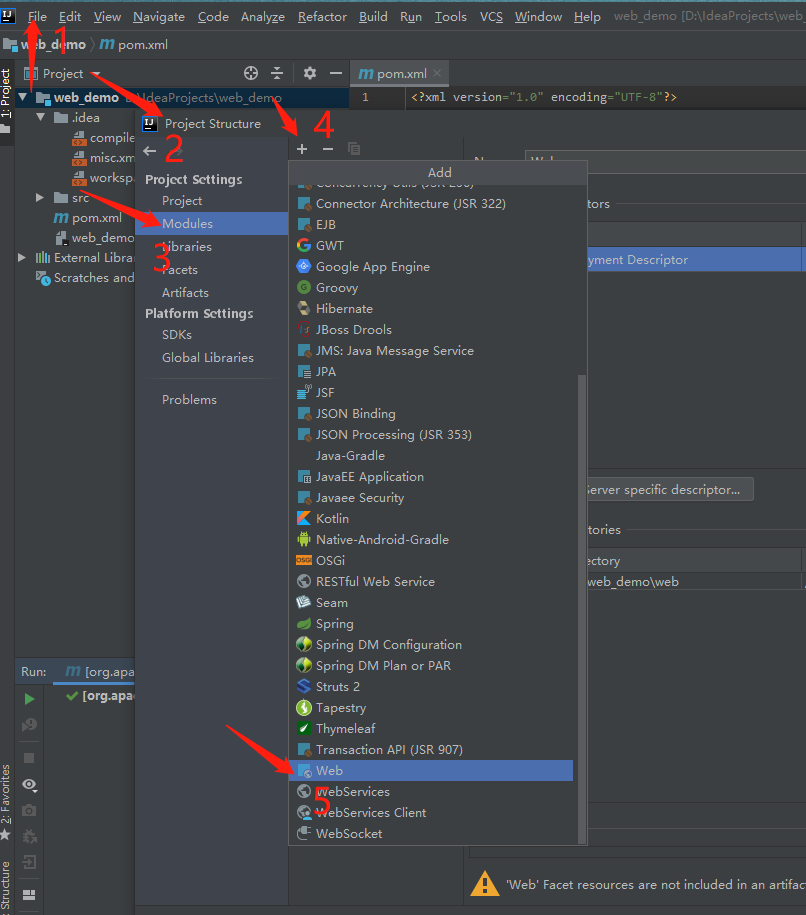The image size is (806, 915).
Task: Select Global Libraries under Platform Settings
Action: click(208, 358)
